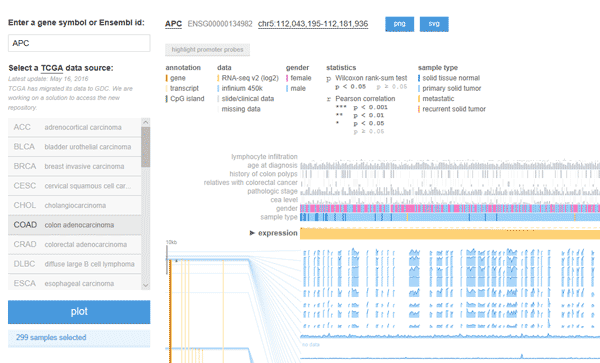Open the chr5 genomic coordinates link
The height and width of the screenshot is (363, 600).
pos(313,24)
